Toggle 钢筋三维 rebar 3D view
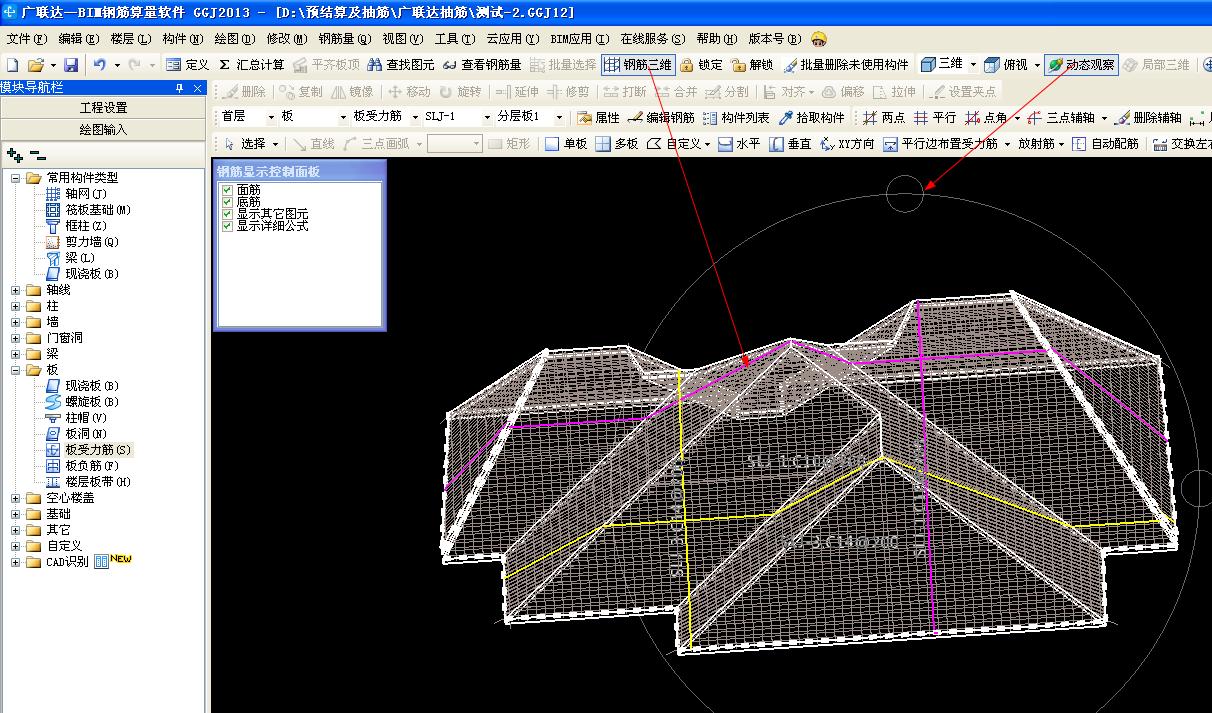Screen dimensions: 1212x713 tap(638, 64)
